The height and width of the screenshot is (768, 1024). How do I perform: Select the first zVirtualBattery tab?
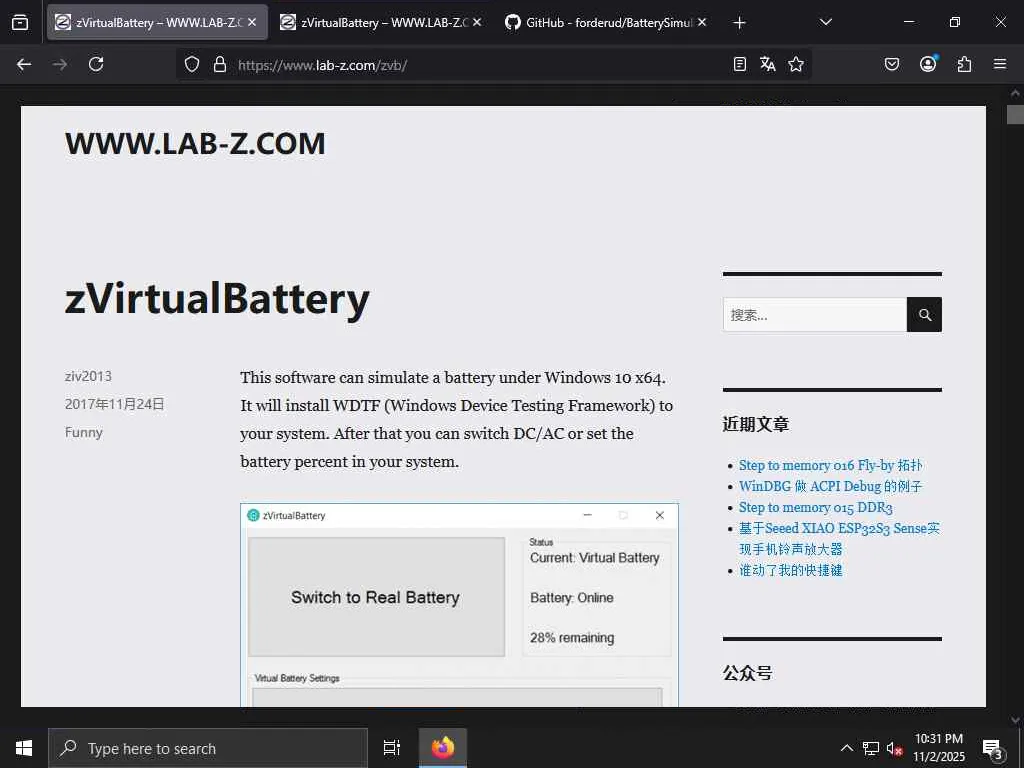[x=157, y=22]
